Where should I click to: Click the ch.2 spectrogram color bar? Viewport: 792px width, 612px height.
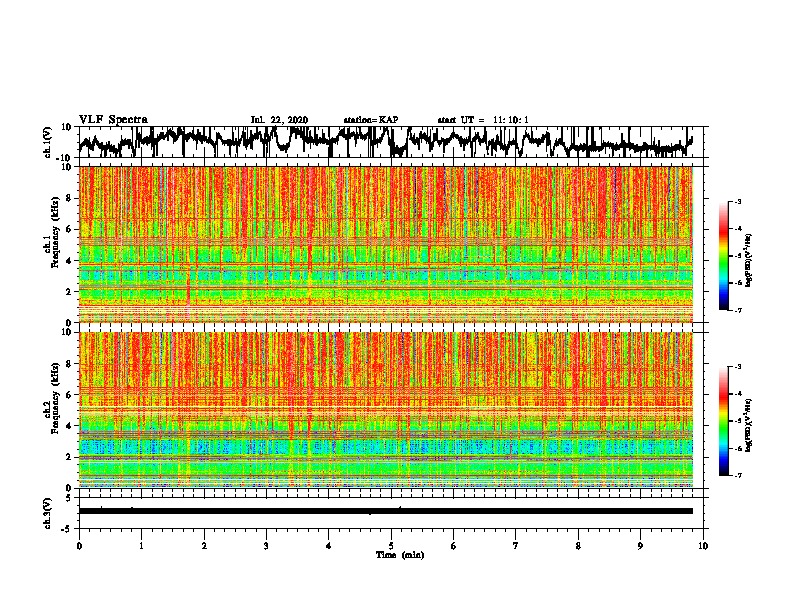(723, 421)
